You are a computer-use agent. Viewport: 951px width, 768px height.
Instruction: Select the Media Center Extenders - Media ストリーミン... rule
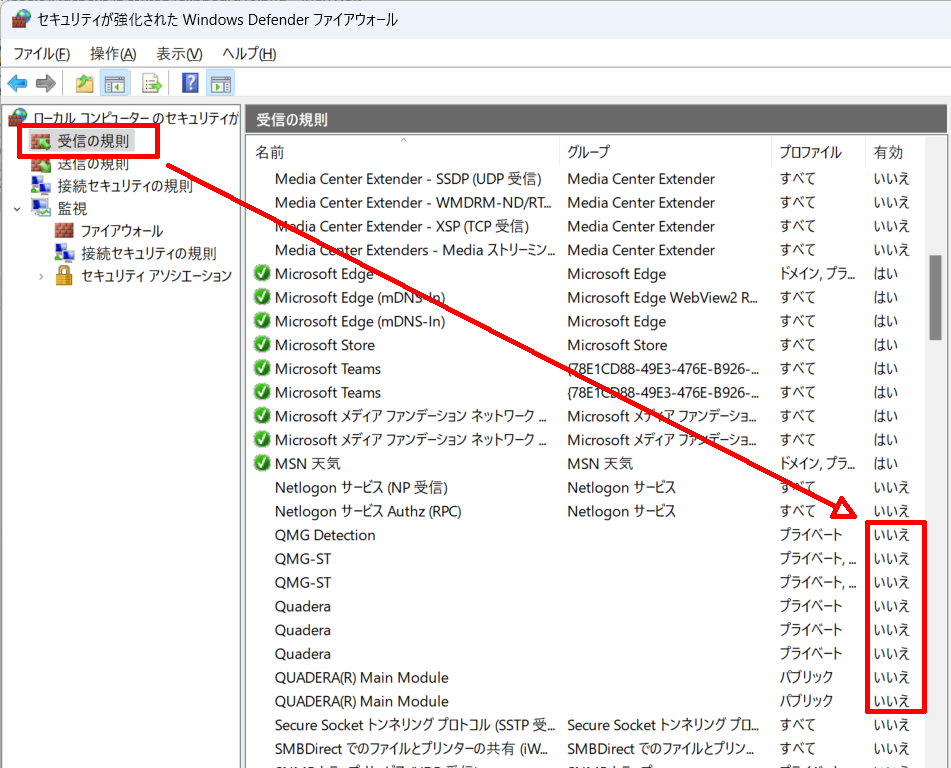[415, 250]
